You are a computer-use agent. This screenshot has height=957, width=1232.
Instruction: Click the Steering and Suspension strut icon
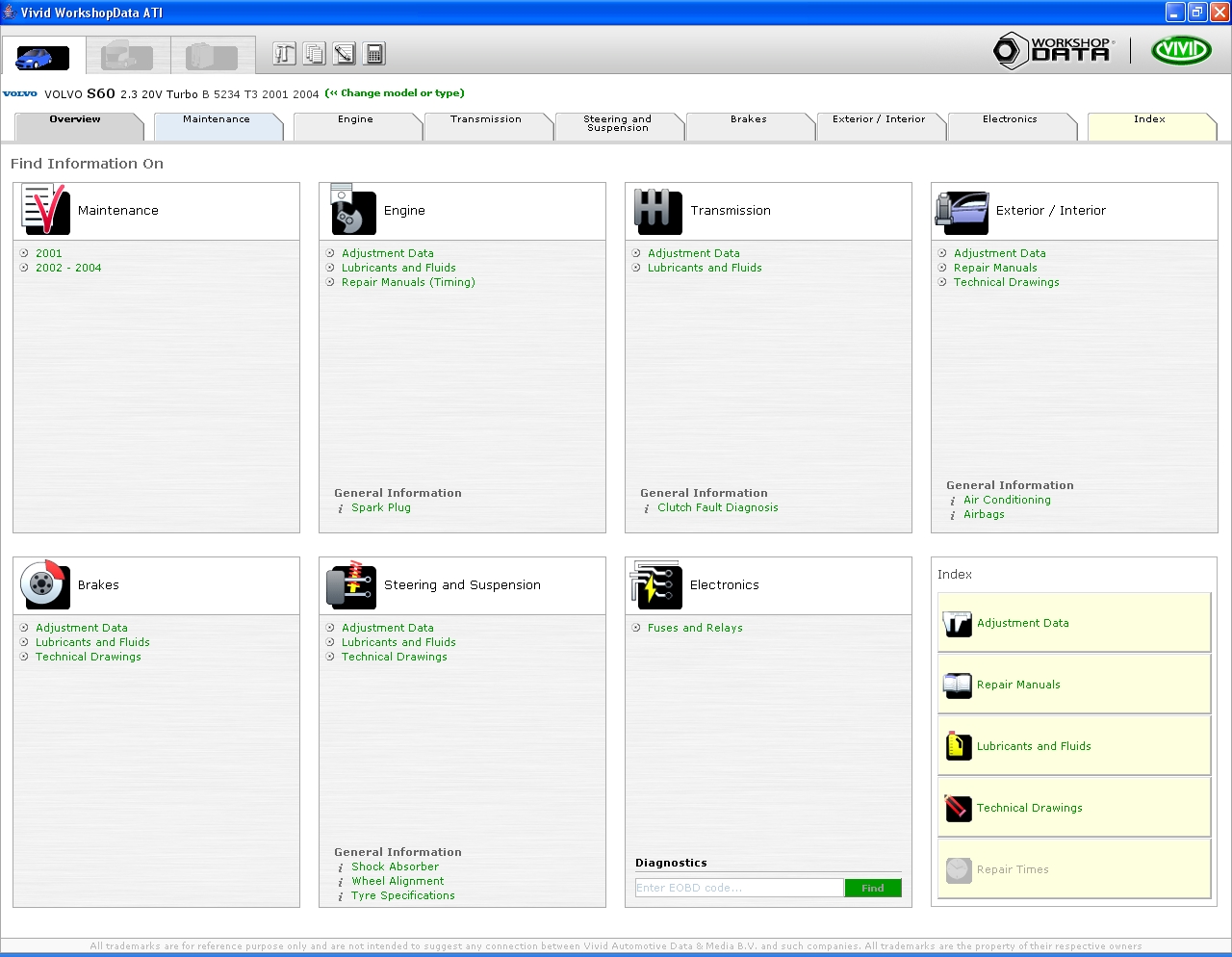point(351,584)
